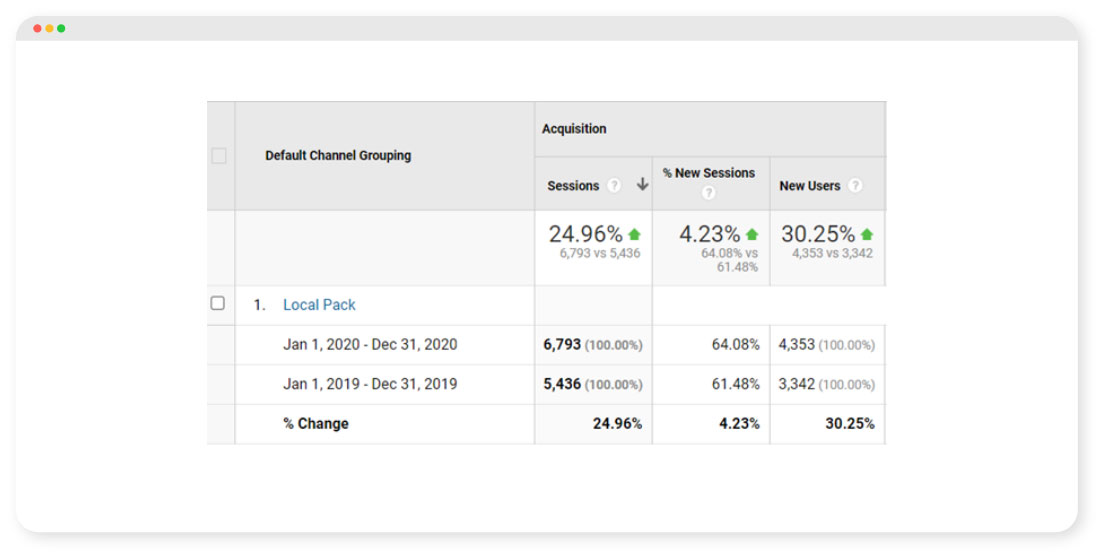Click the red close window dot
The width and height of the screenshot is (1104, 559).
click(37, 28)
